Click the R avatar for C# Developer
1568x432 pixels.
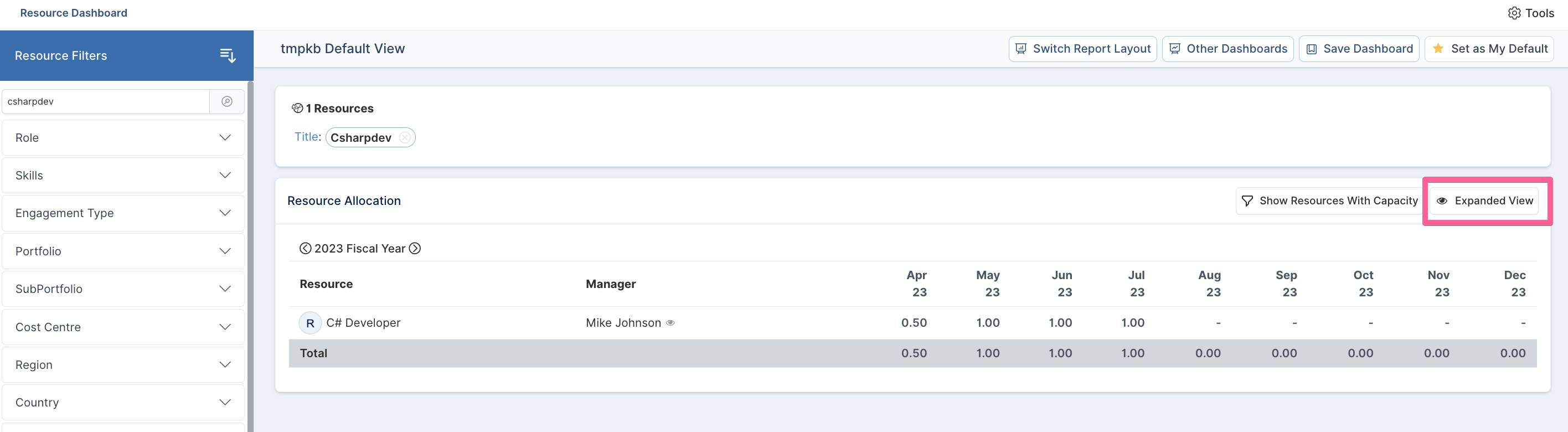311,323
